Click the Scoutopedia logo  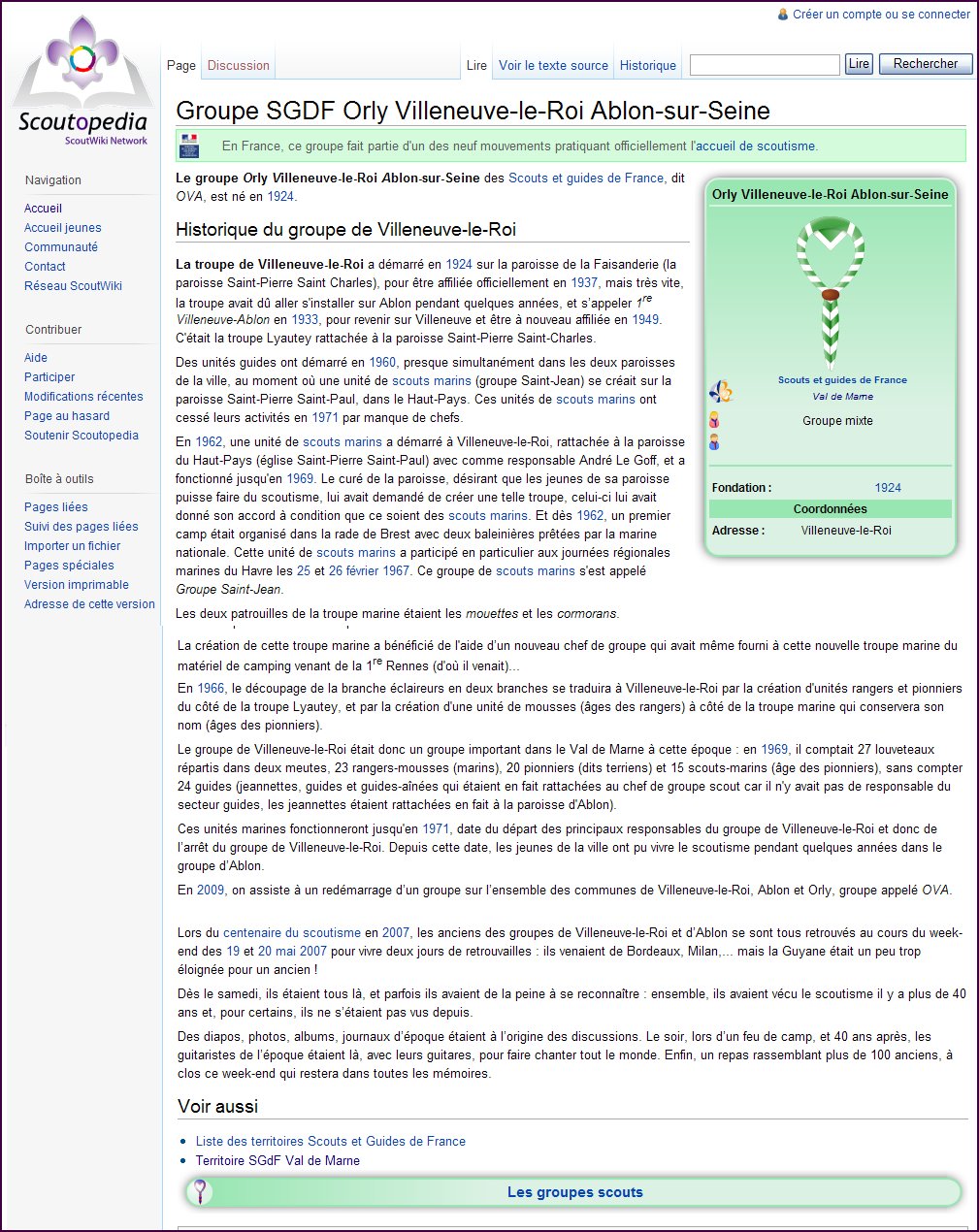tap(82, 82)
